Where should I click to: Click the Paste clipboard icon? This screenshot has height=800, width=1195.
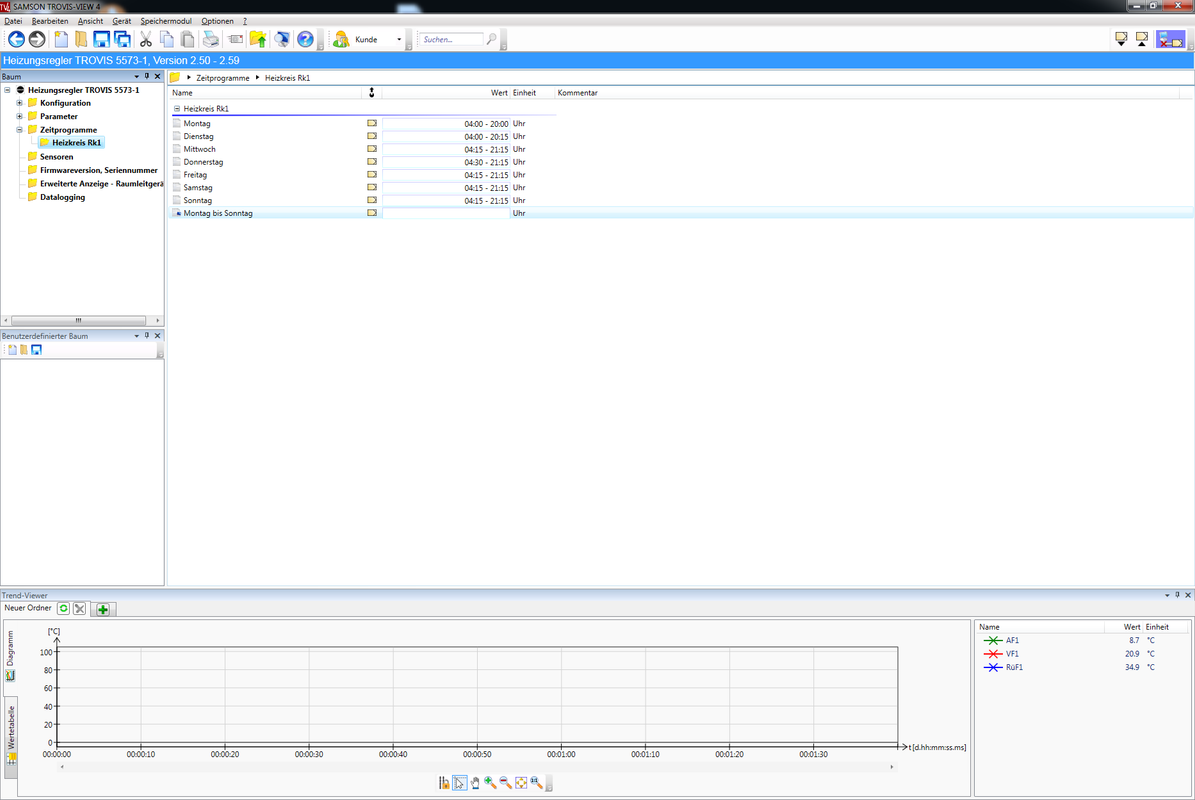[187, 39]
